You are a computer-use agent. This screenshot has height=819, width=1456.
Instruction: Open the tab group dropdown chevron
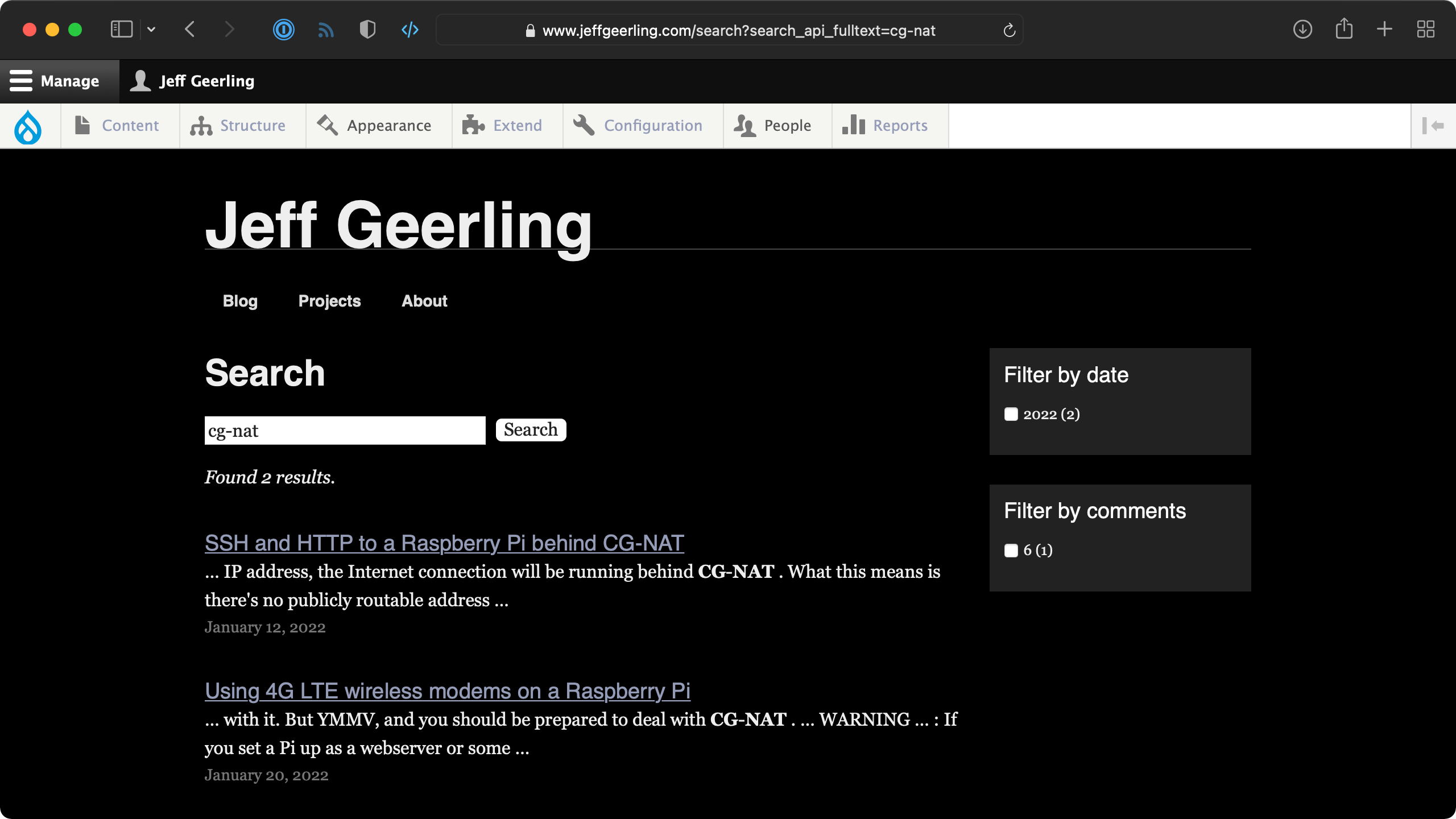click(x=151, y=30)
